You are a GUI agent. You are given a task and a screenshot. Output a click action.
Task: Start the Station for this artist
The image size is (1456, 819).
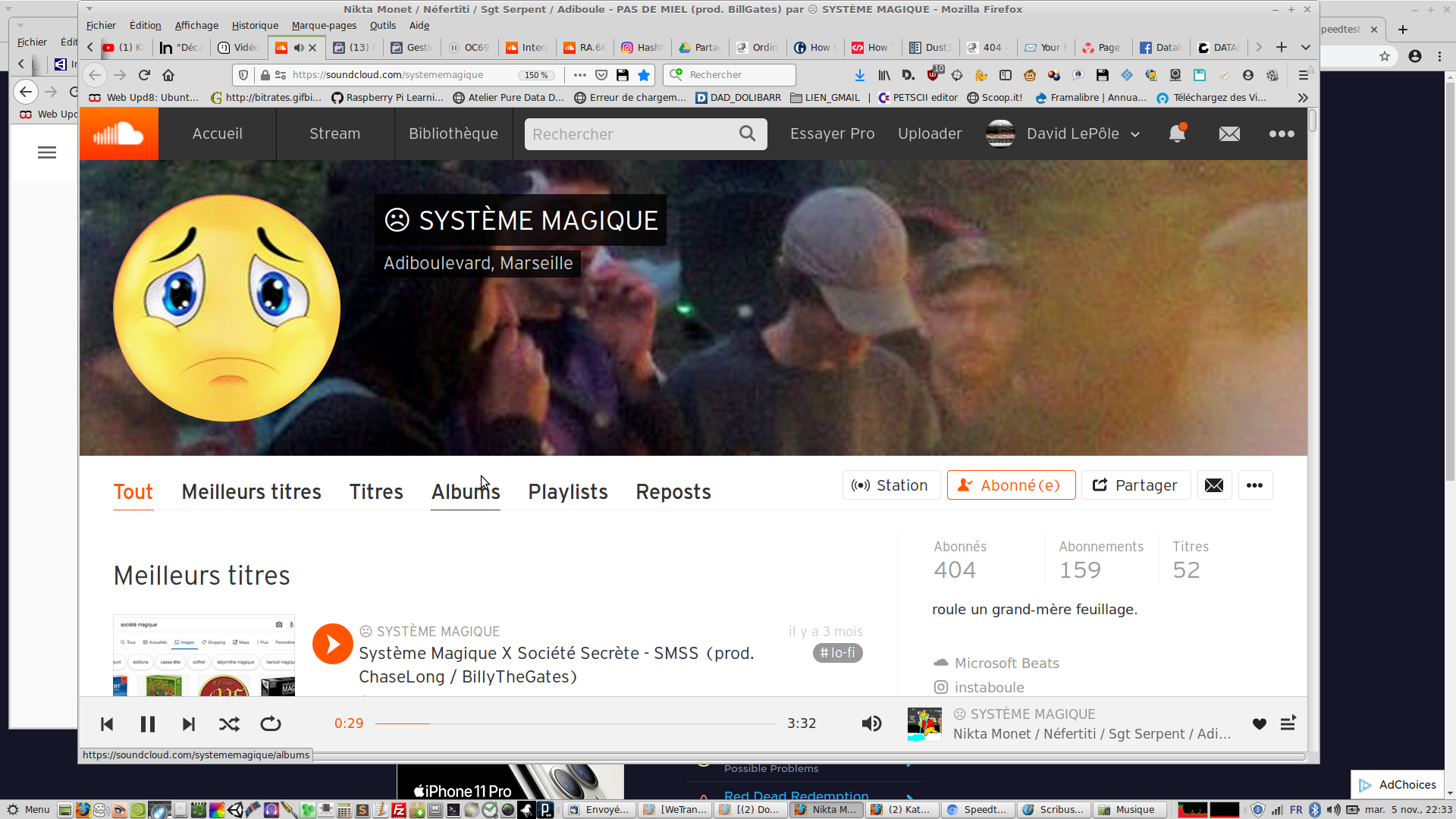[x=891, y=485]
